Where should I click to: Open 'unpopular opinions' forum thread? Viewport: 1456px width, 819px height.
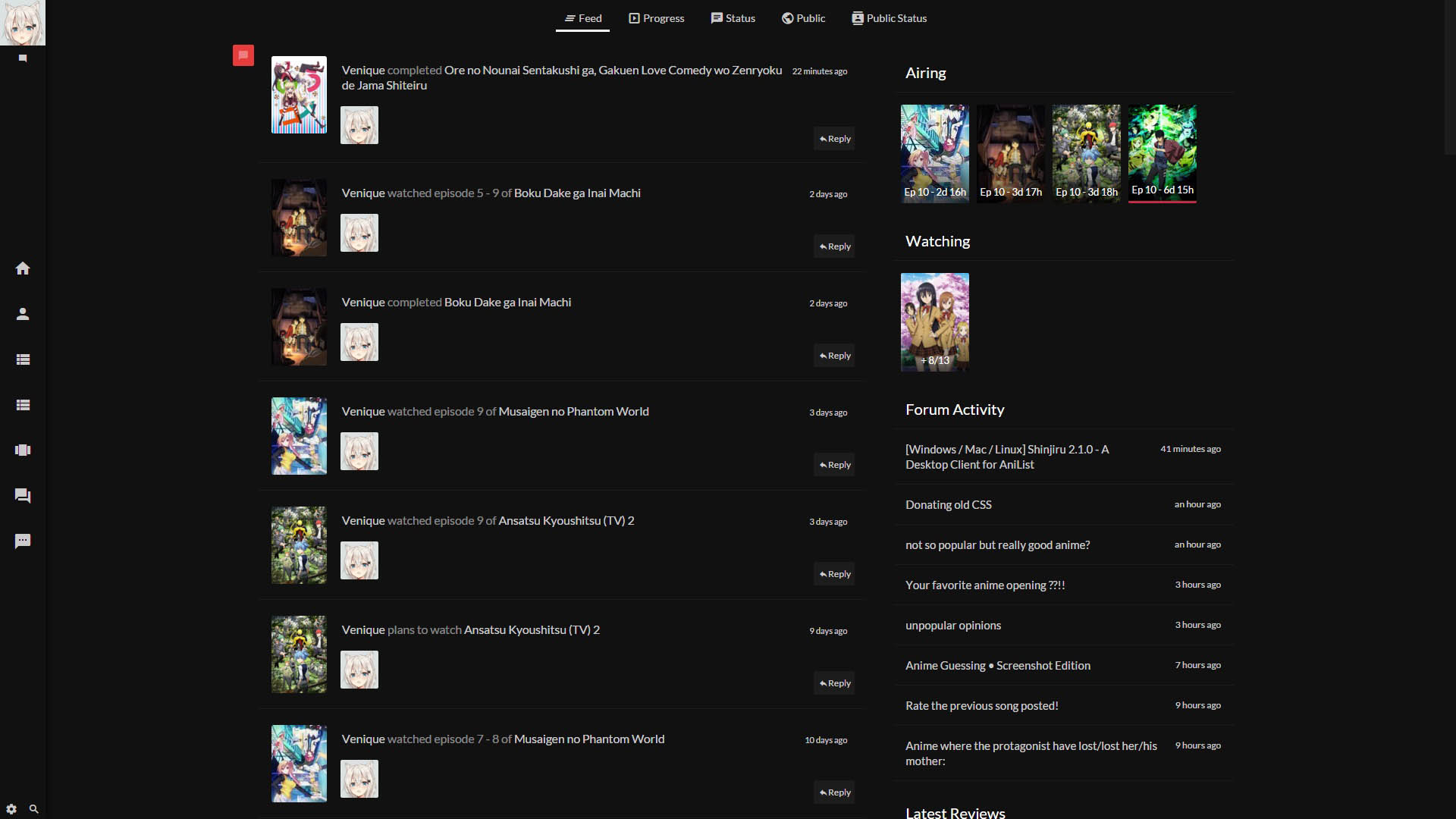click(952, 626)
